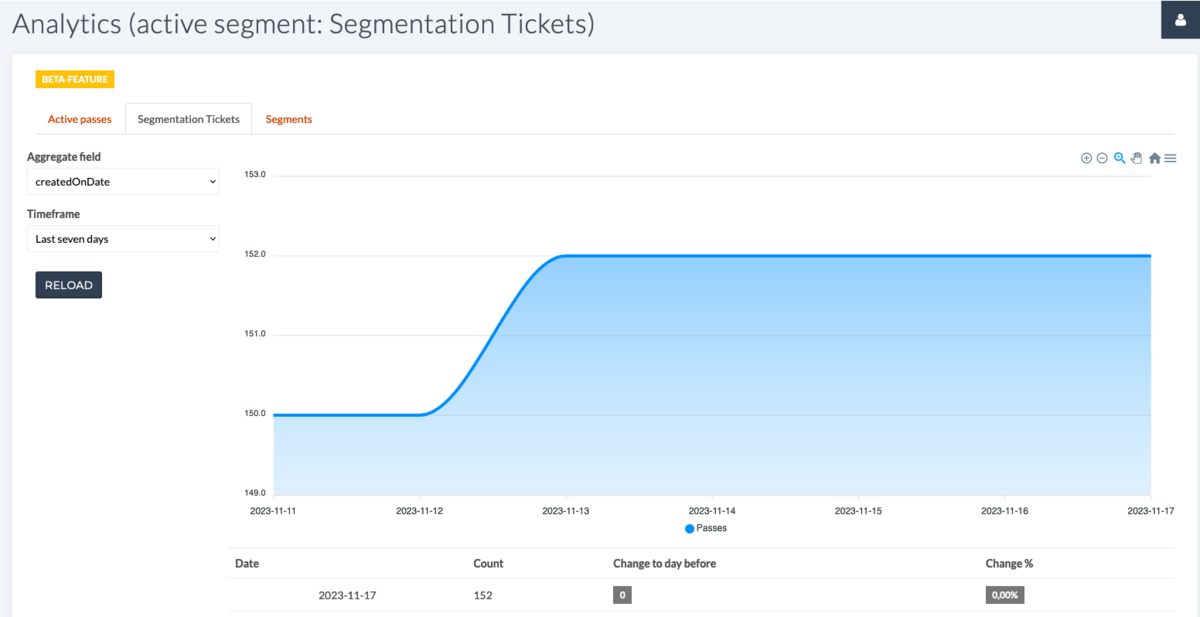Open the chart hamburger menu icon
1200x617 pixels.
1170,157
